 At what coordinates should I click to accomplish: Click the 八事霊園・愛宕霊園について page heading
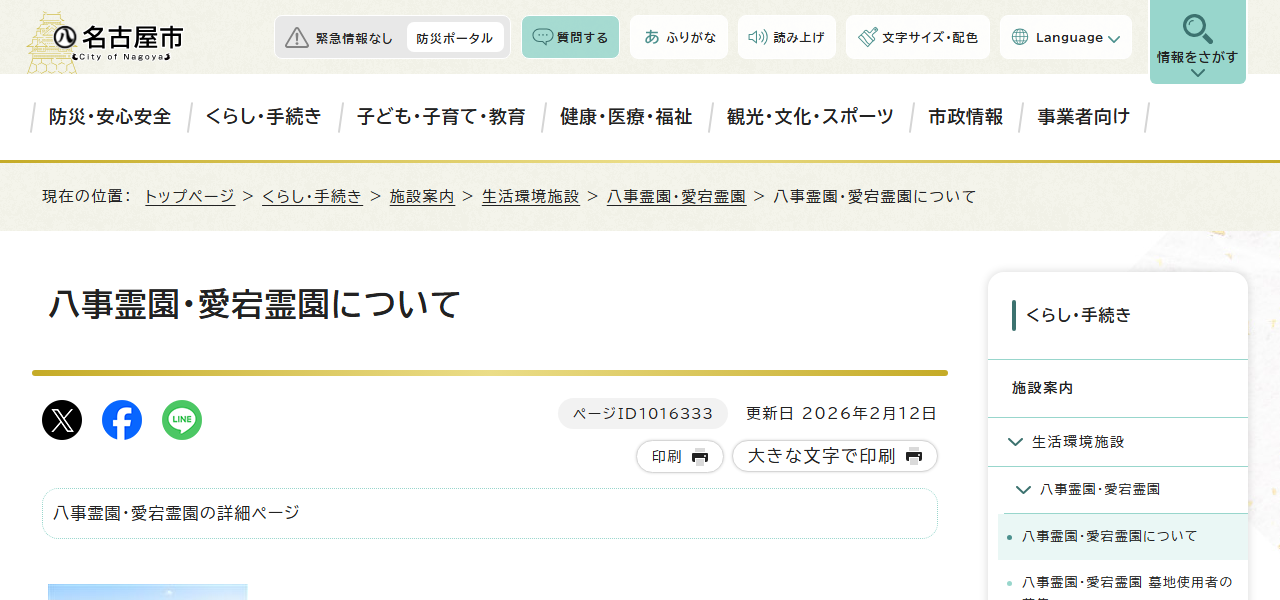255,305
